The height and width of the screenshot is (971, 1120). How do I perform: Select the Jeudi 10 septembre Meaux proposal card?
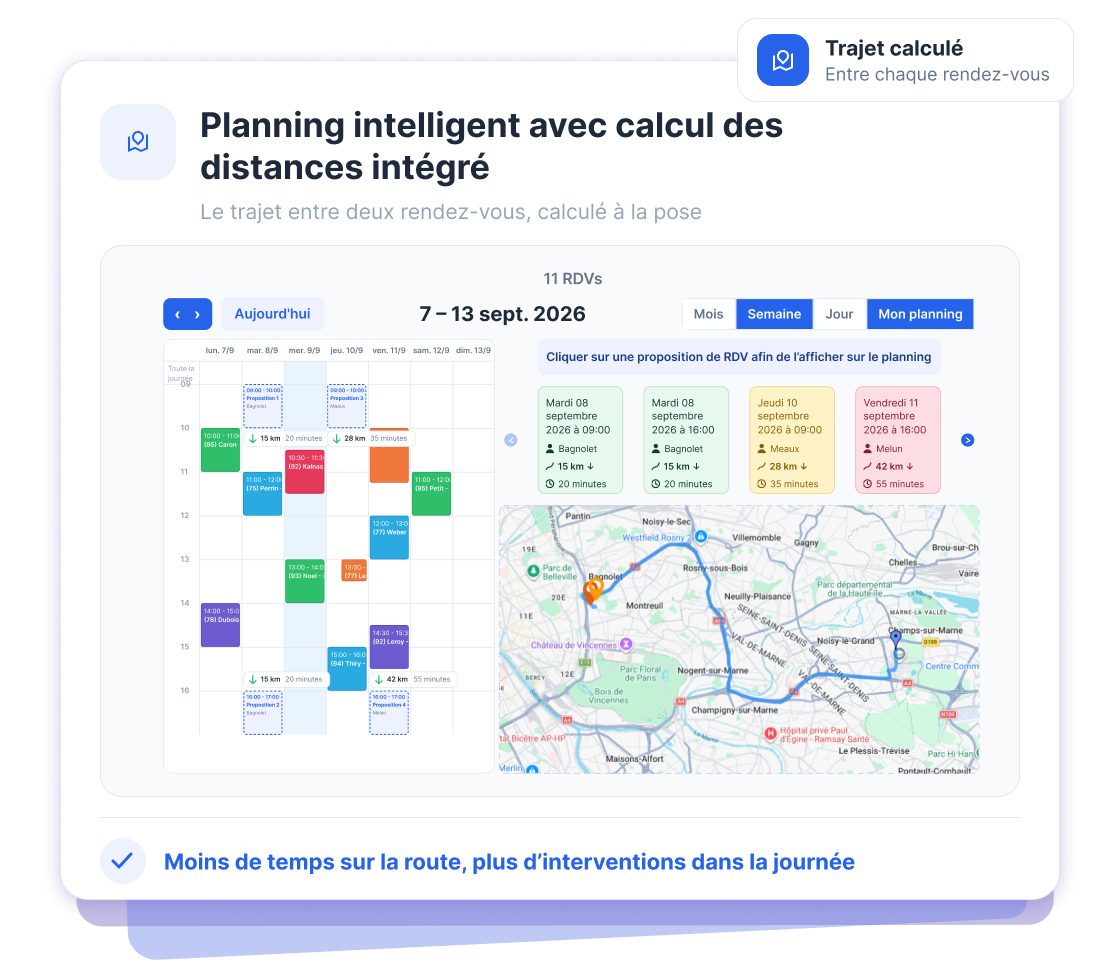pyautogui.click(x=791, y=440)
